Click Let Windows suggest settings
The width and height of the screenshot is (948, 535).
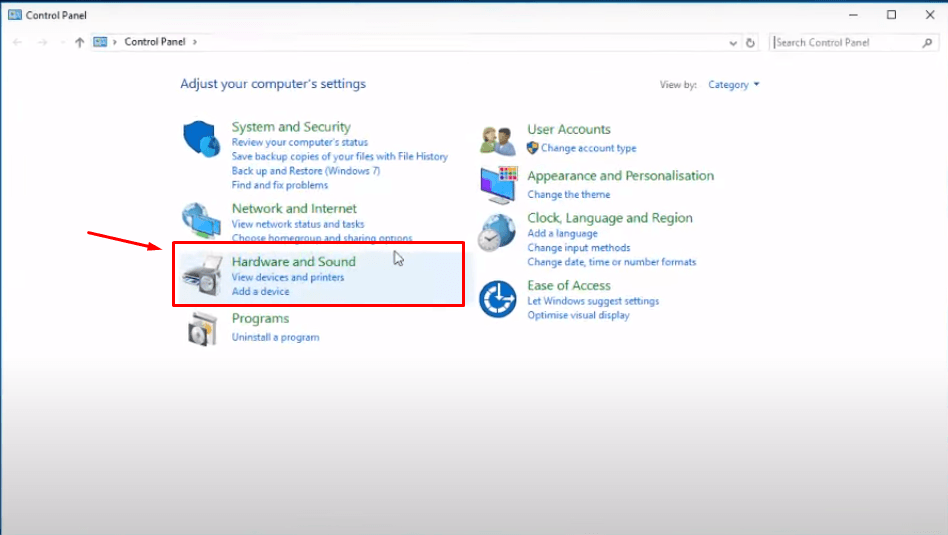click(x=592, y=300)
